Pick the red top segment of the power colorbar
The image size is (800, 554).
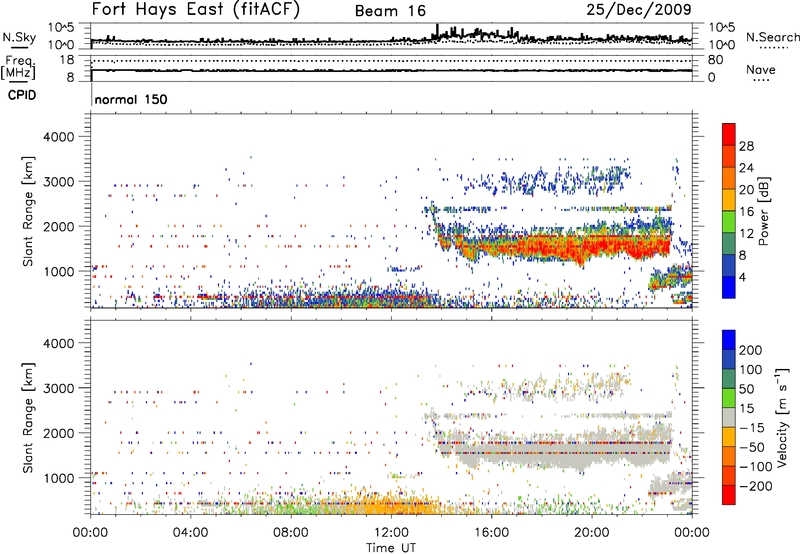729,134
